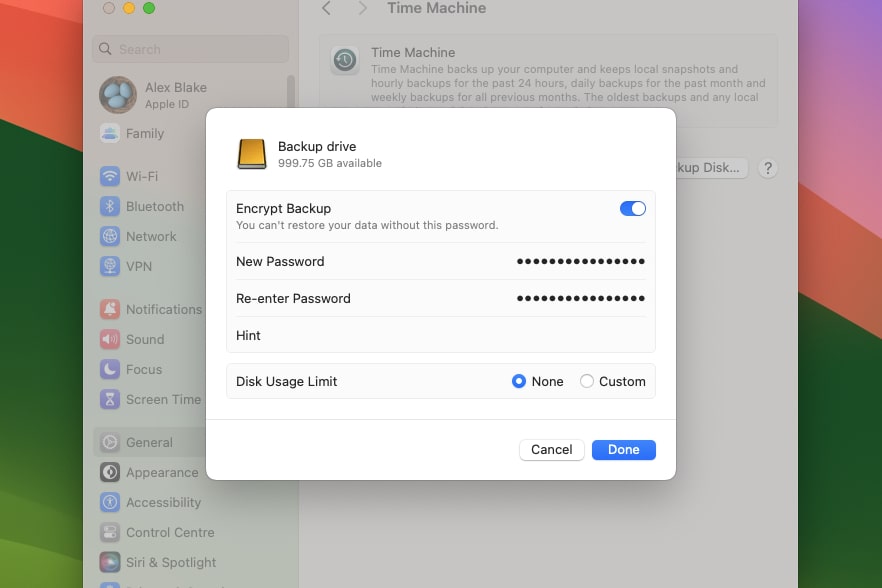
Task: Select the Custom disk usage limit
Action: click(x=587, y=381)
